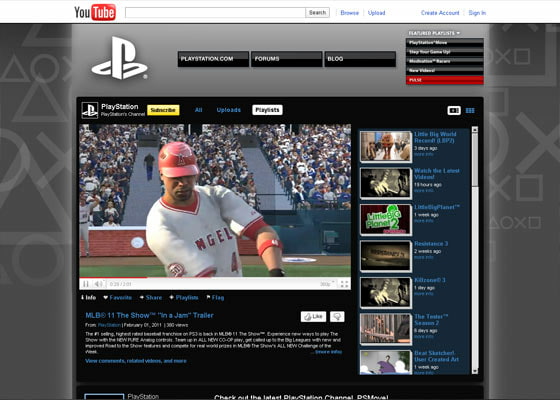Image resolution: width=560 pixels, height=400 pixels.
Task: Mute the video using the speaker icon
Action: (98, 284)
